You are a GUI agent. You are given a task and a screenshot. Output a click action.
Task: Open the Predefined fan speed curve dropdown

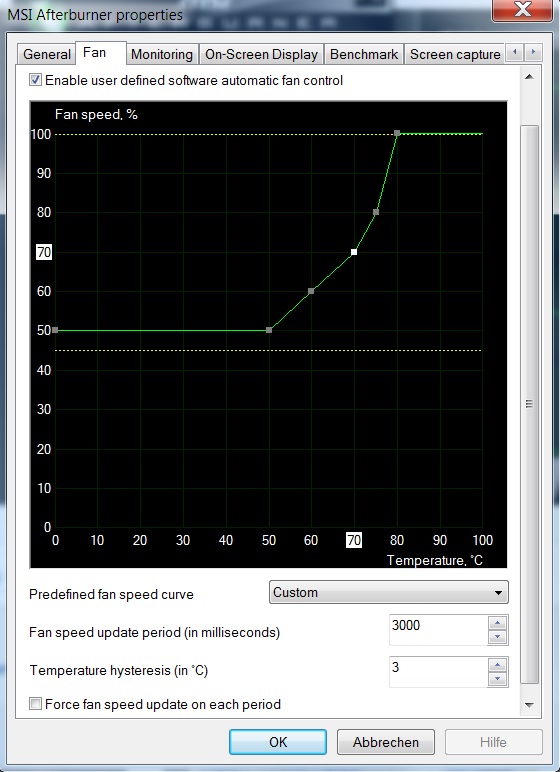[389, 592]
